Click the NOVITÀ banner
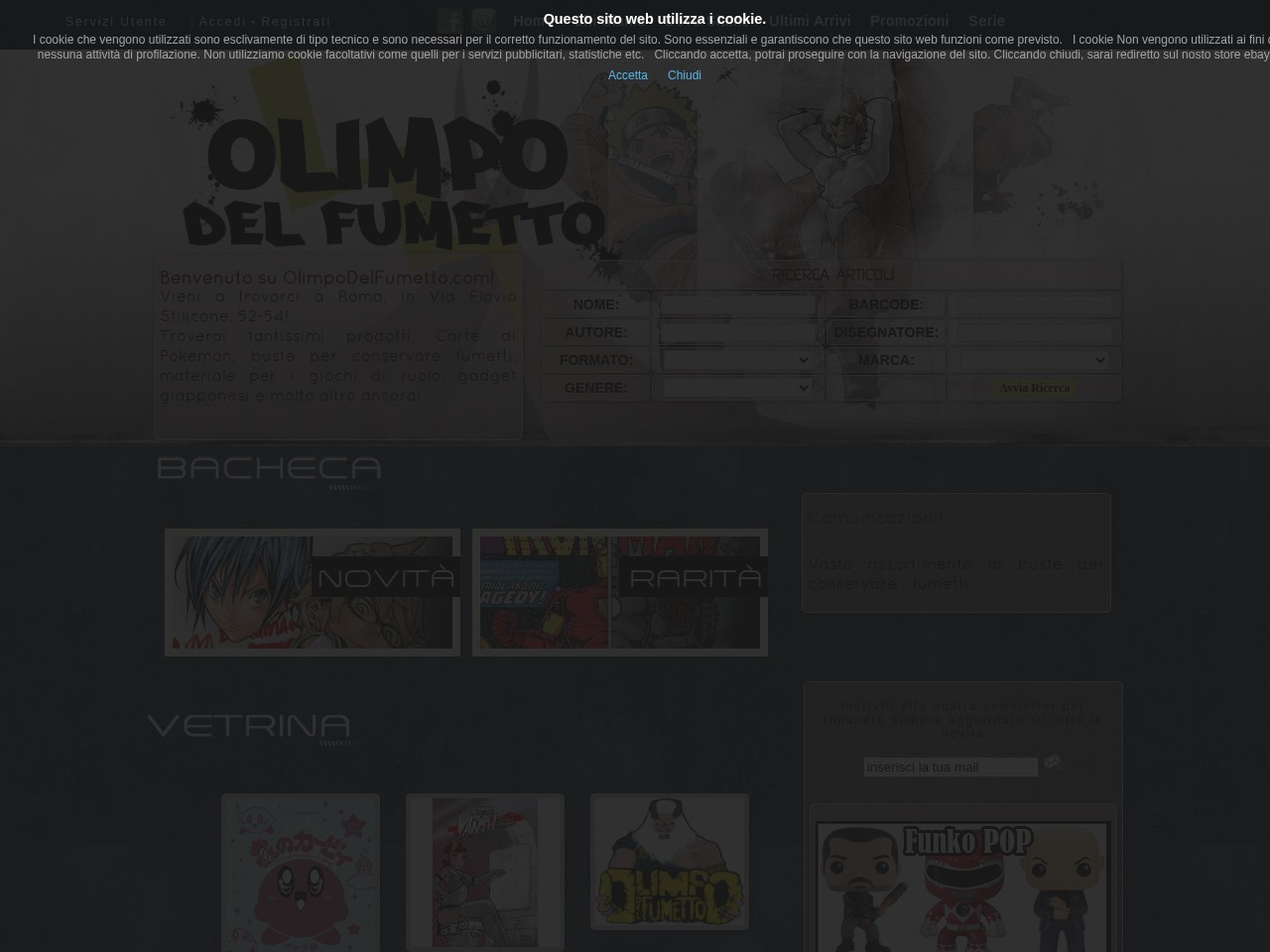 pyautogui.click(x=312, y=592)
